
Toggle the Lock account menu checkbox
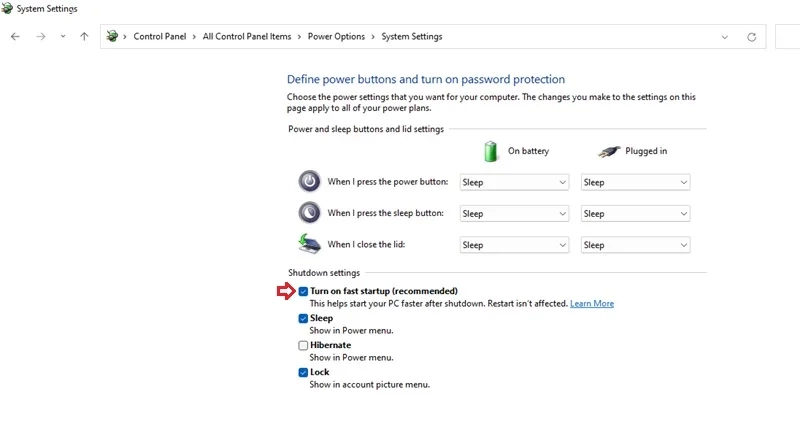point(303,372)
